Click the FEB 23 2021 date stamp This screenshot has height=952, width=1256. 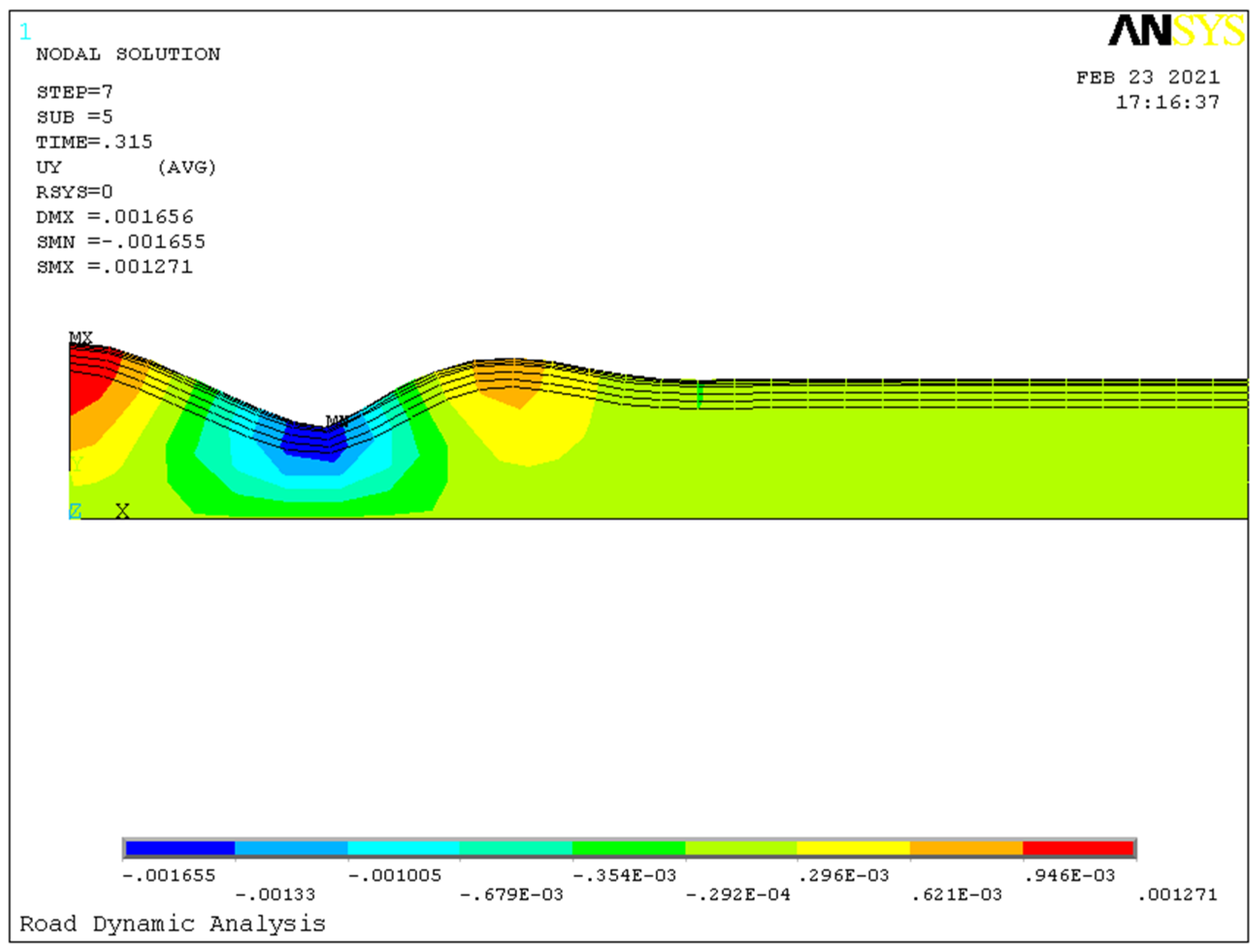click(1147, 77)
